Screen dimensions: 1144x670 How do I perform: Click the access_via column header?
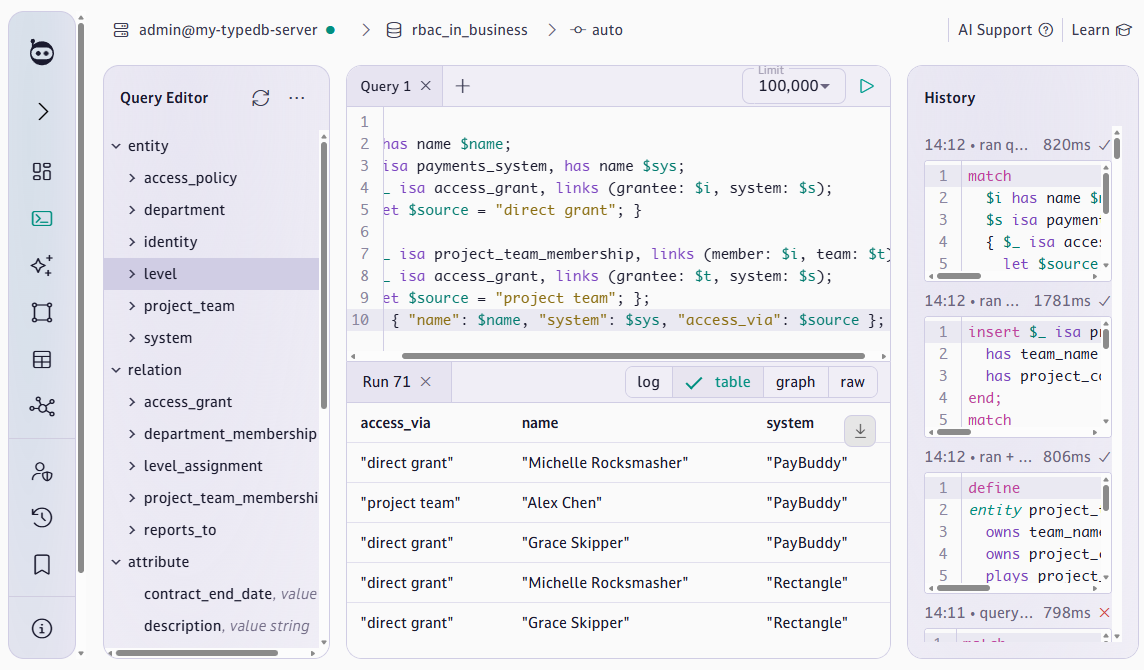click(395, 423)
